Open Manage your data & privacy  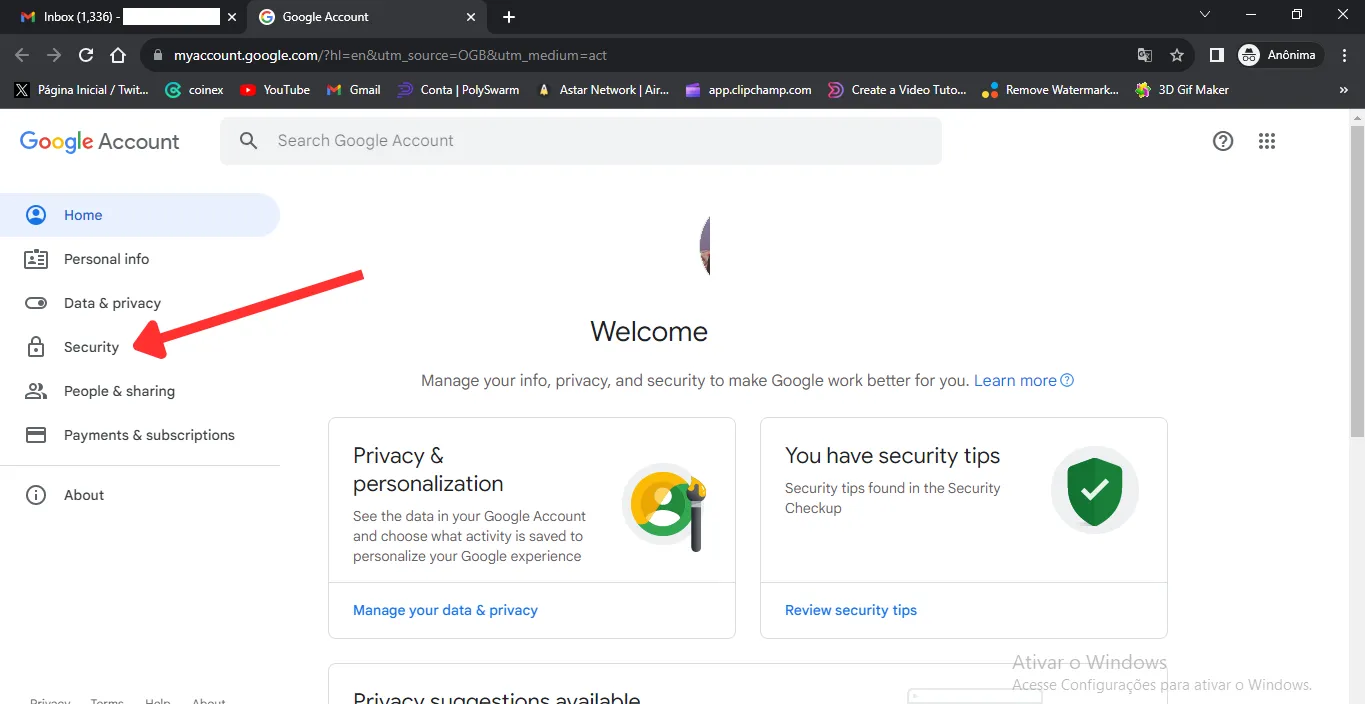click(445, 610)
